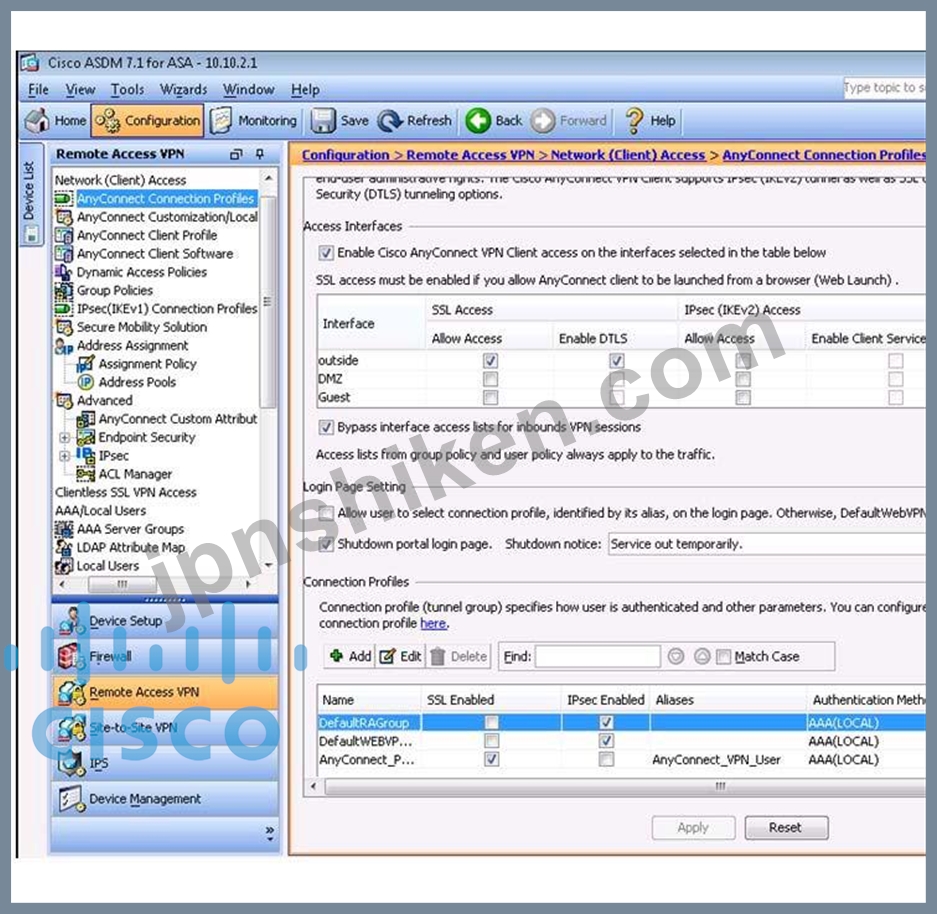This screenshot has height=914, width=937.
Task: Enable SSL Allow Access for Guest interface
Action: pyautogui.click(x=490, y=398)
